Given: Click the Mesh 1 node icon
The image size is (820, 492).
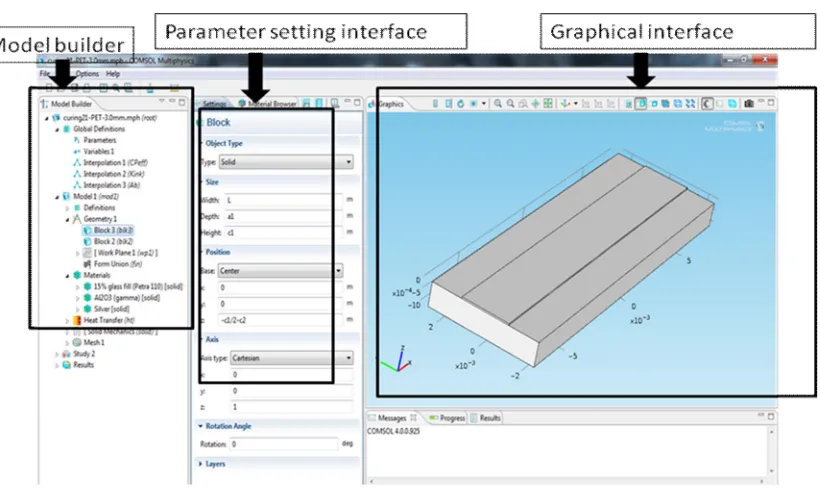Looking at the screenshot, I should point(77,342).
